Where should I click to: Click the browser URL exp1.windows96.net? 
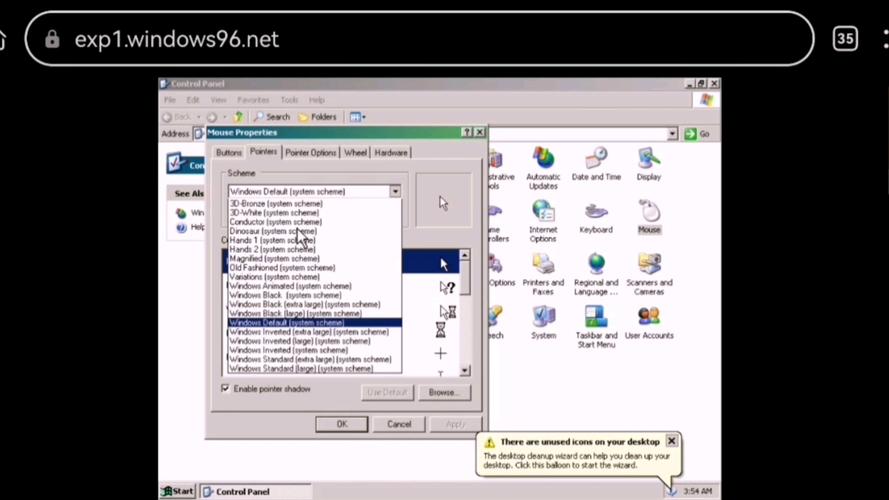point(176,39)
